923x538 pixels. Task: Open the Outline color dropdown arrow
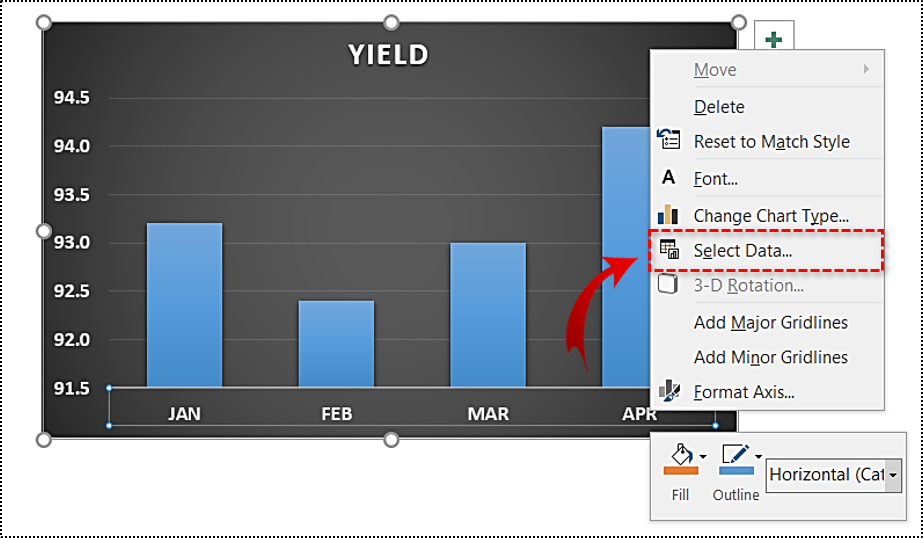(758, 456)
